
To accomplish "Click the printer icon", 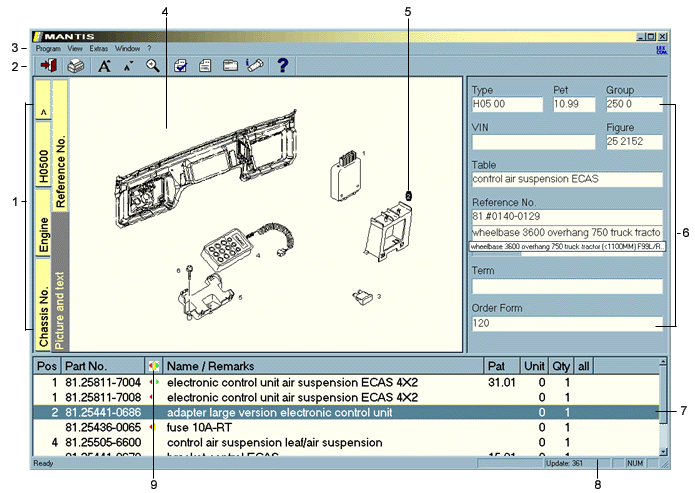I will pos(75,66).
